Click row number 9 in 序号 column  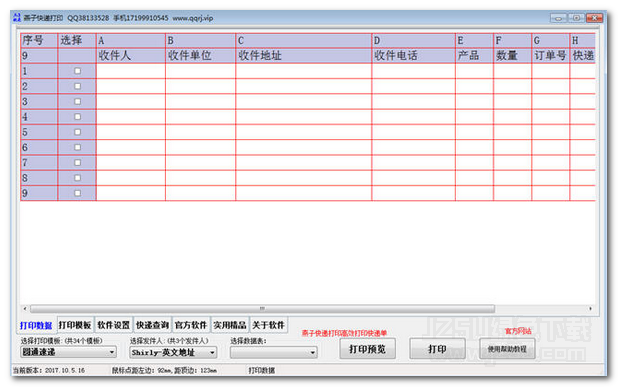(x=39, y=194)
